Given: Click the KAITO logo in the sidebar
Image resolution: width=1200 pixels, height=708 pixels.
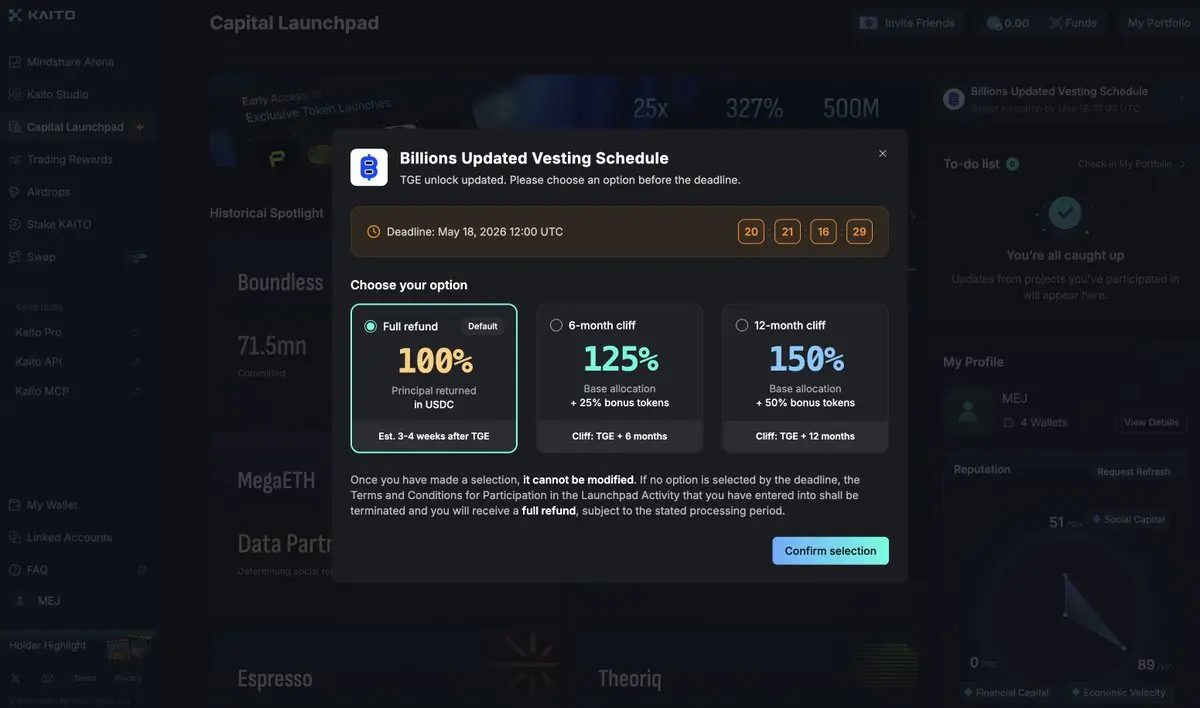Looking at the screenshot, I should (x=42, y=15).
